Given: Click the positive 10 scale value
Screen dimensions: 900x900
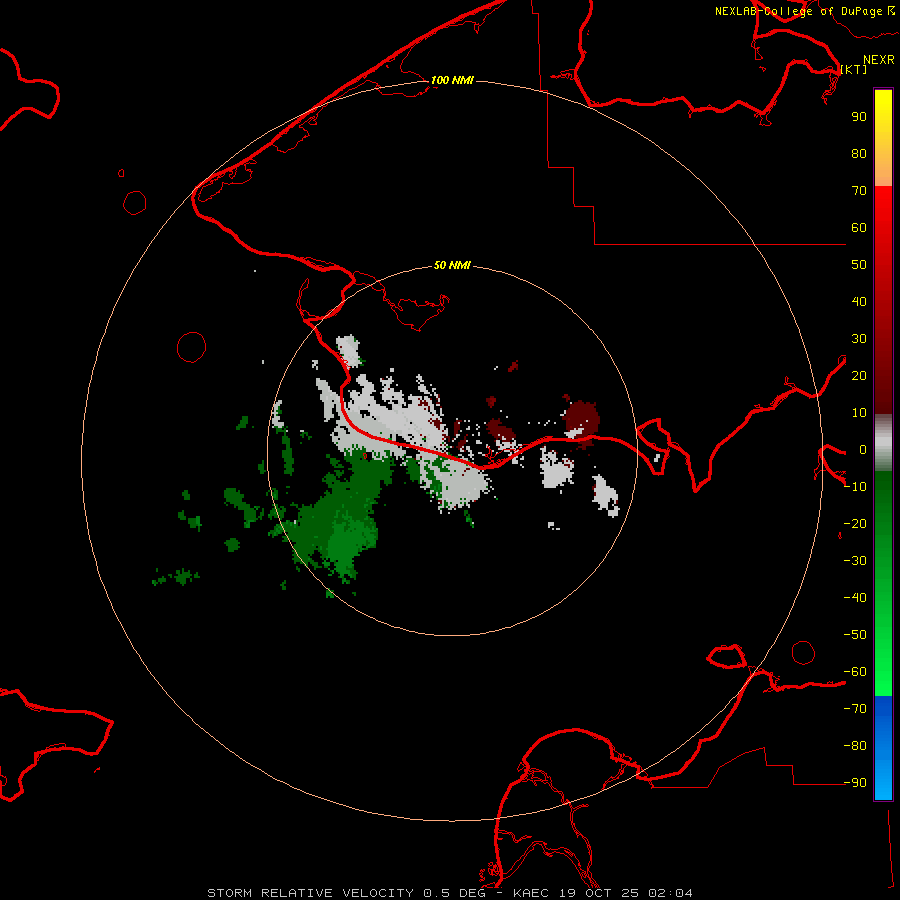Looking at the screenshot, I should pos(859,413).
